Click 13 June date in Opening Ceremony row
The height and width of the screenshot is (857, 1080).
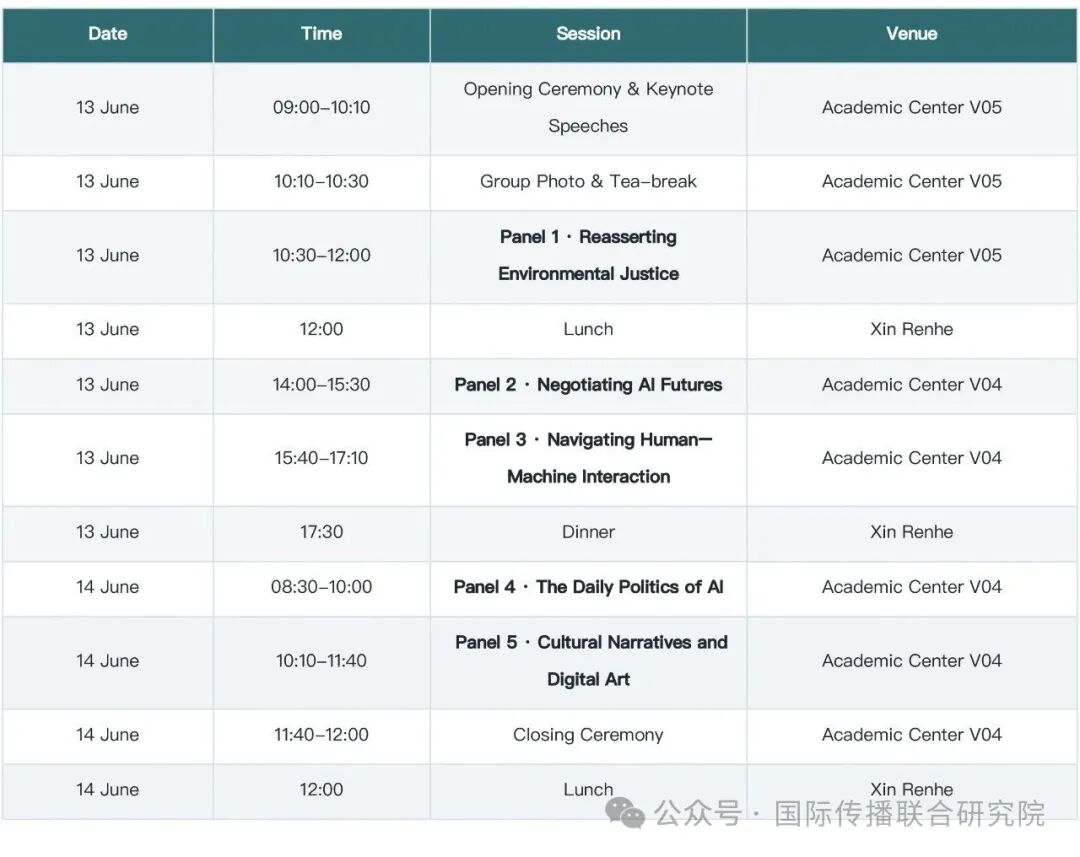pyautogui.click(x=107, y=107)
